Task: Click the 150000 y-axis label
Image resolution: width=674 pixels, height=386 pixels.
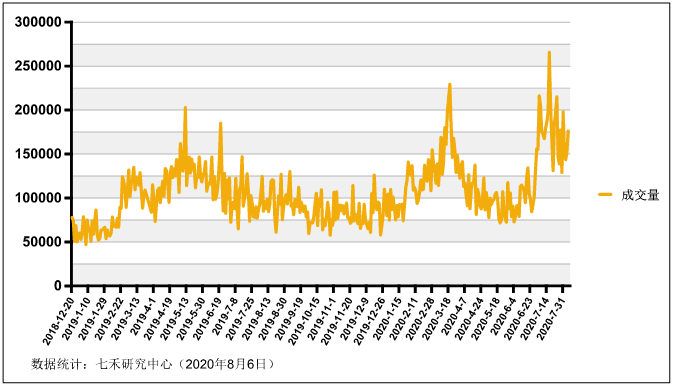Action: 38,154
